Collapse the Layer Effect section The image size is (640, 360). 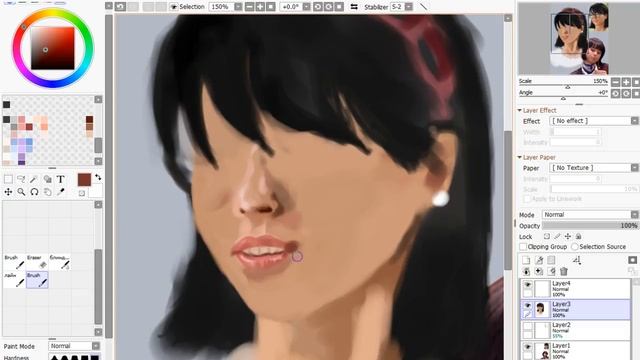520,110
